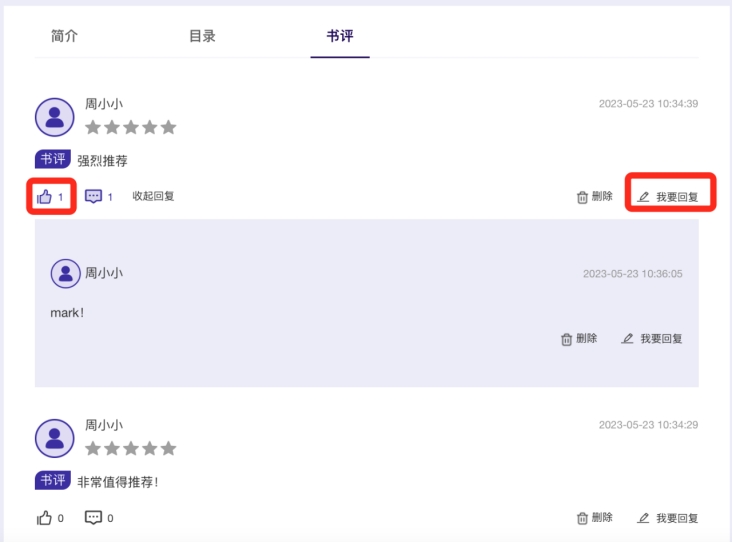This screenshot has height=543, width=733.
Task: Click pencil icon on "非常值得推荐!" review
Action: [644, 518]
